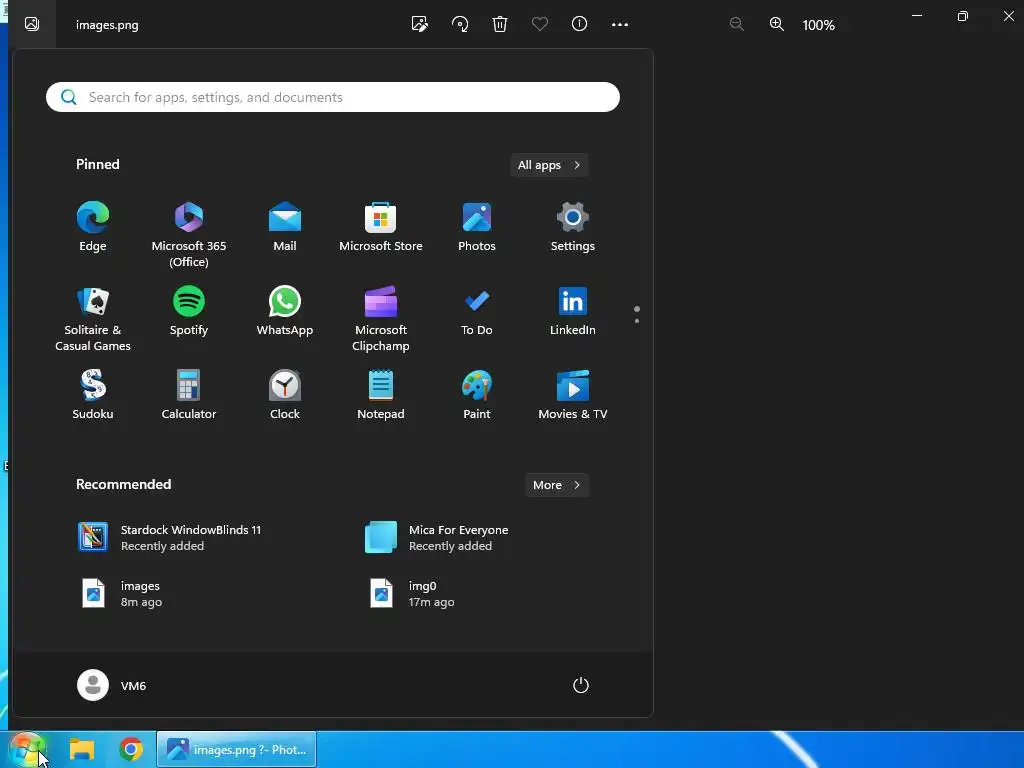Show file info via the info icon
The image size is (1024, 768).
pyautogui.click(x=579, y=24)
